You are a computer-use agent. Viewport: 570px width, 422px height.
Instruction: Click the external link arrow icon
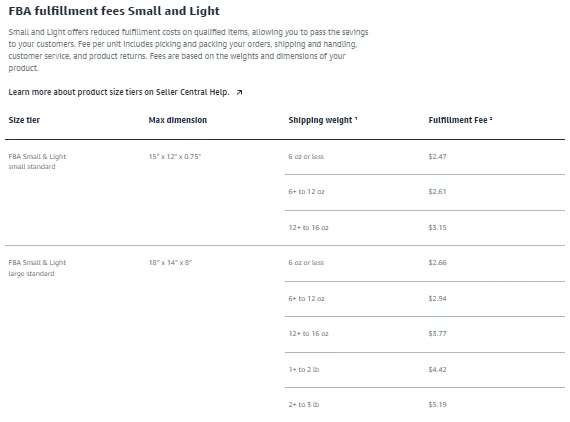click(239, 92)
